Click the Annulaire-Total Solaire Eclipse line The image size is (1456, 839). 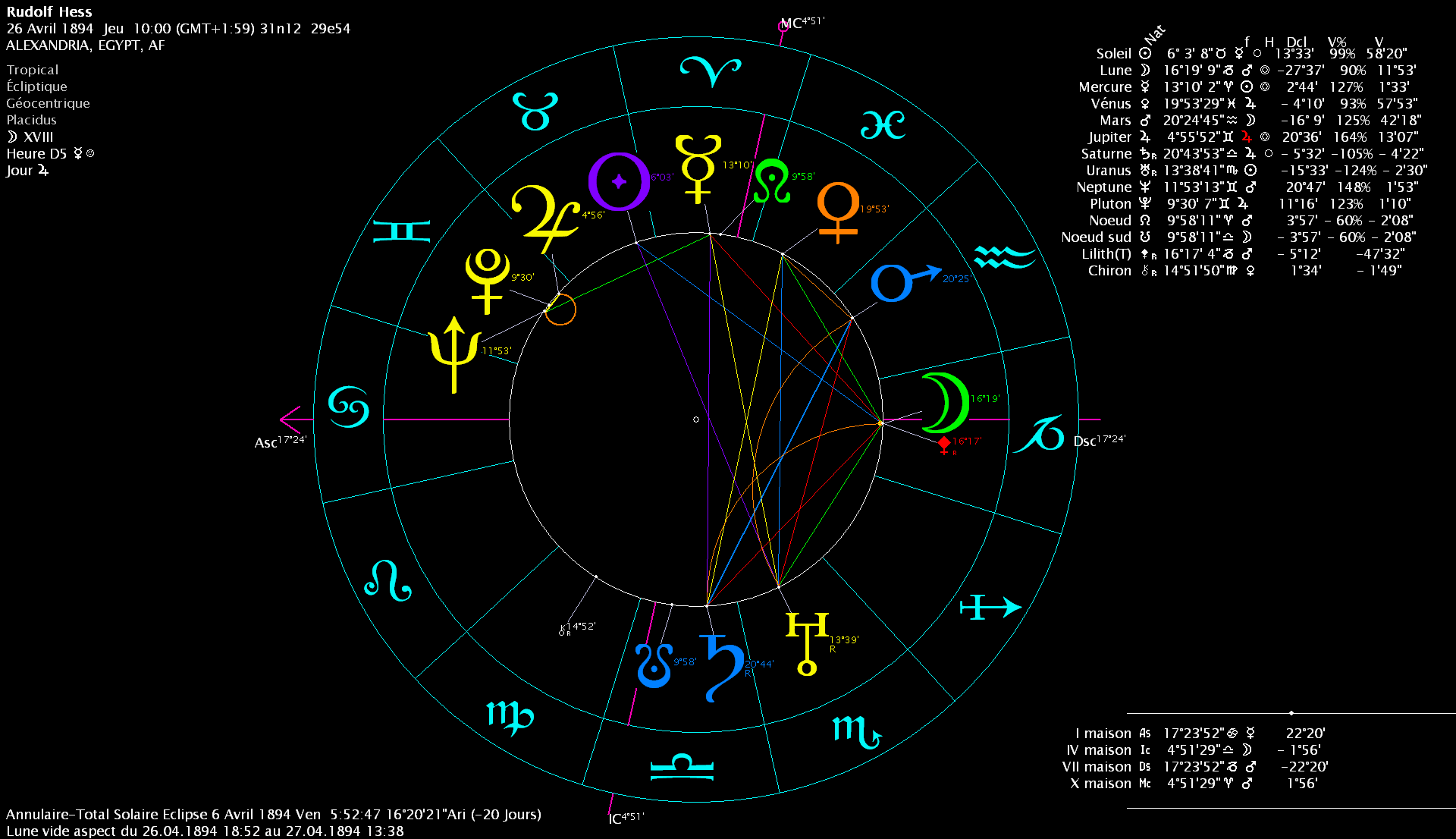pos(274,814)
